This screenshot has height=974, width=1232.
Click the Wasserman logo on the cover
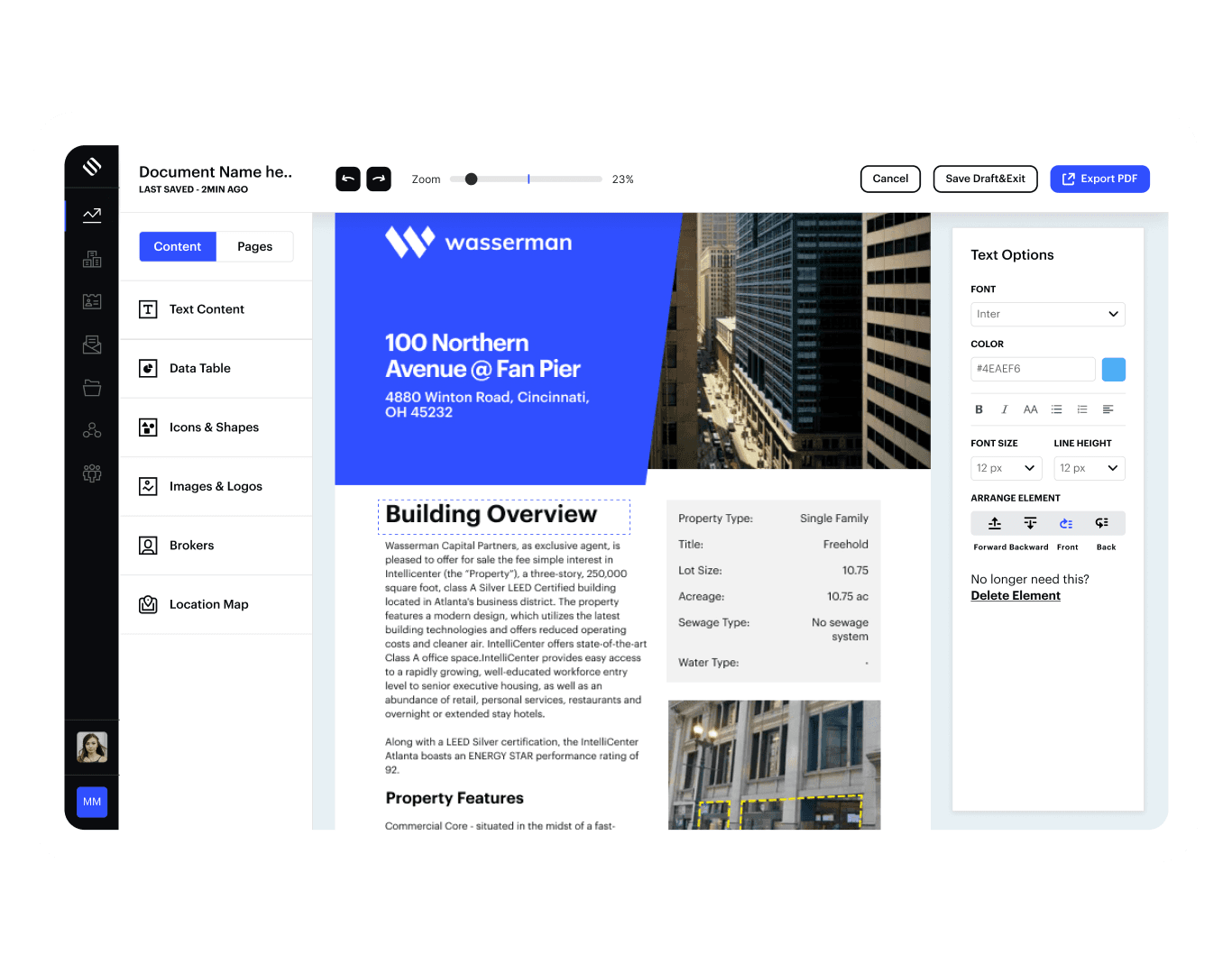pyautogui.click(x=478, y=243)
